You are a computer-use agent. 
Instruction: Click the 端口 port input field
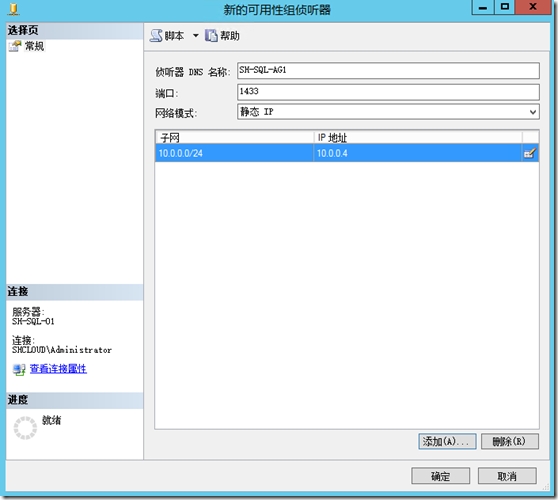[x=388, y=92]
